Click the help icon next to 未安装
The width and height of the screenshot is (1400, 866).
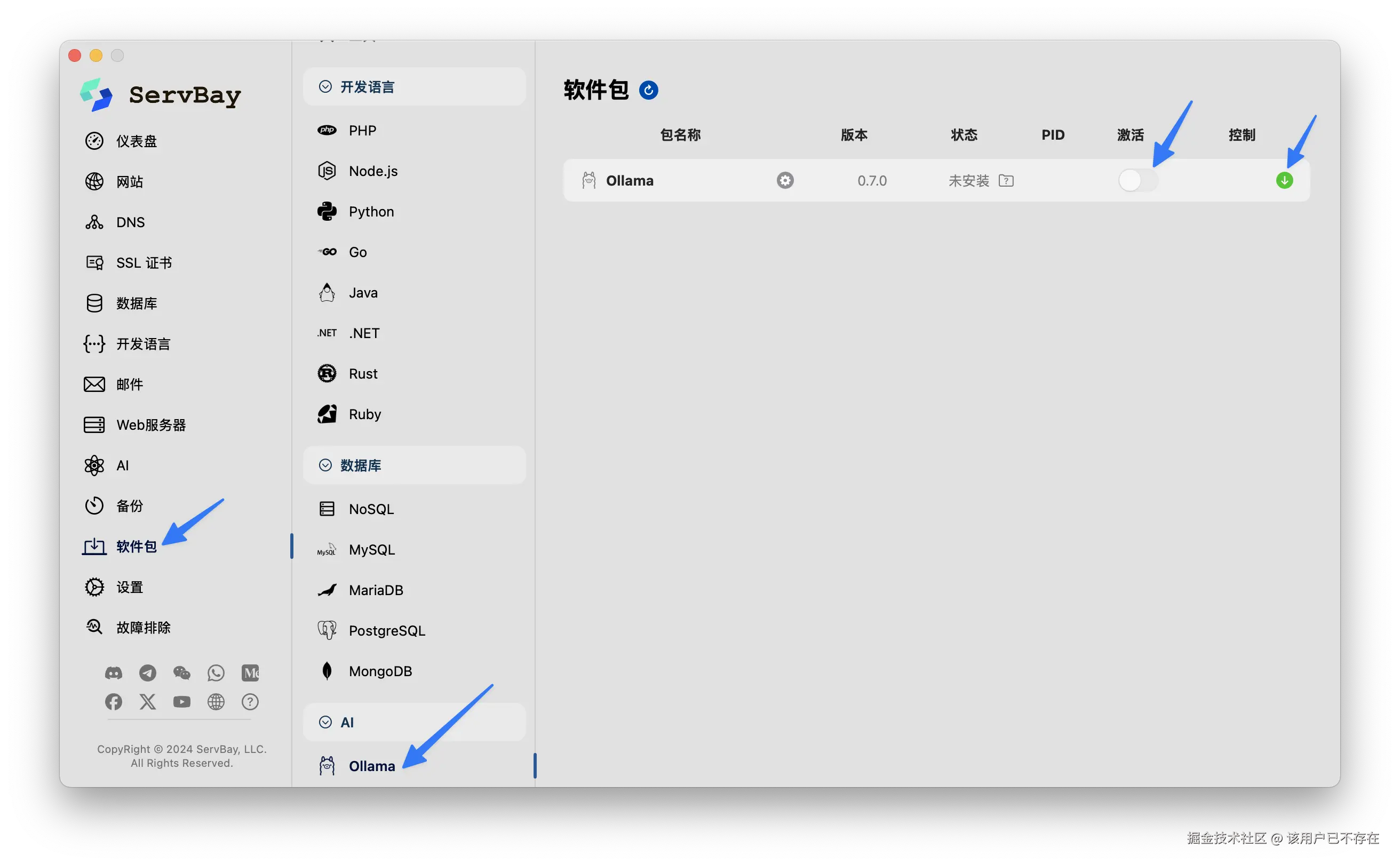(1006, 181)
